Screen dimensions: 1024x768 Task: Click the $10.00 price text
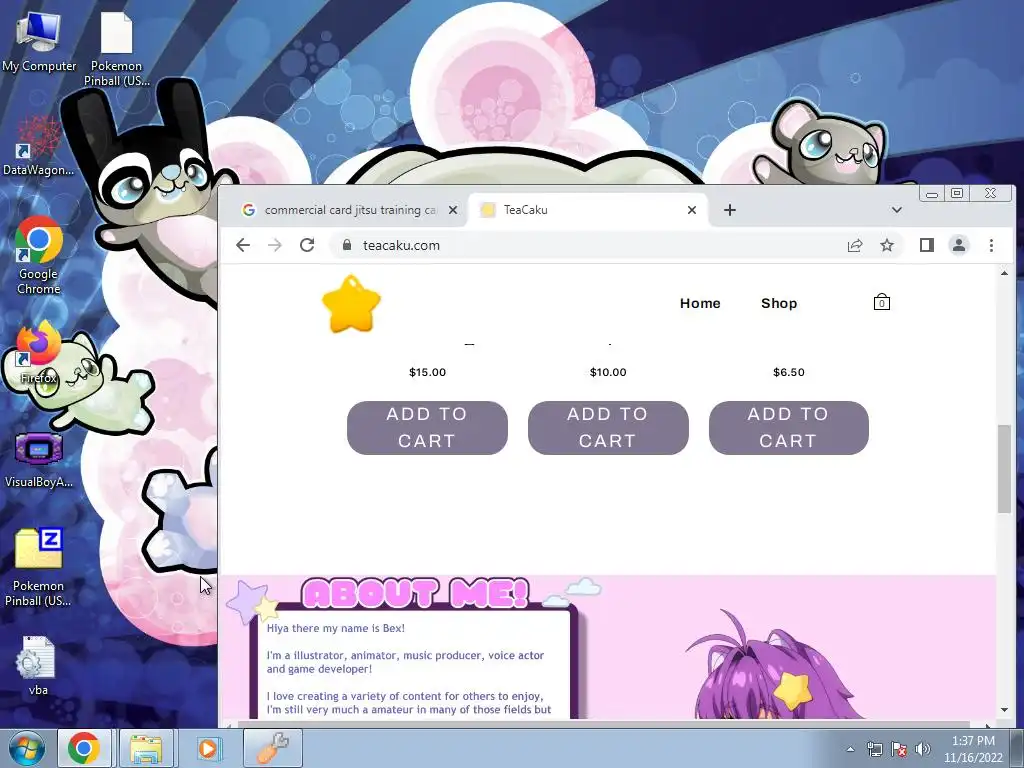pyautogui.click(x=608, y=372)
